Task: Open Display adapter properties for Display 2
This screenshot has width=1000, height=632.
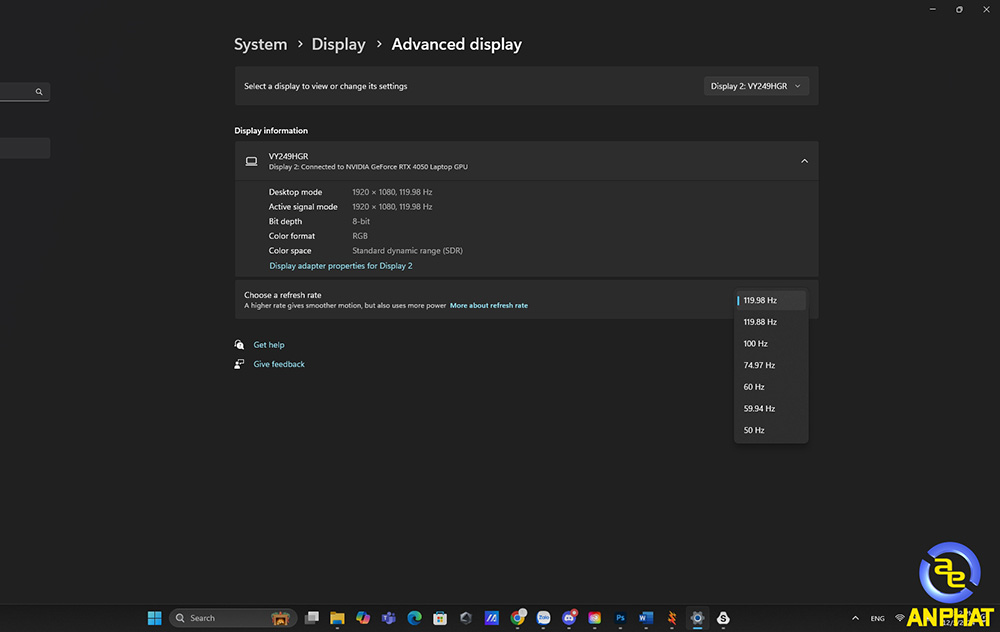Action: (x=341, y=266)
